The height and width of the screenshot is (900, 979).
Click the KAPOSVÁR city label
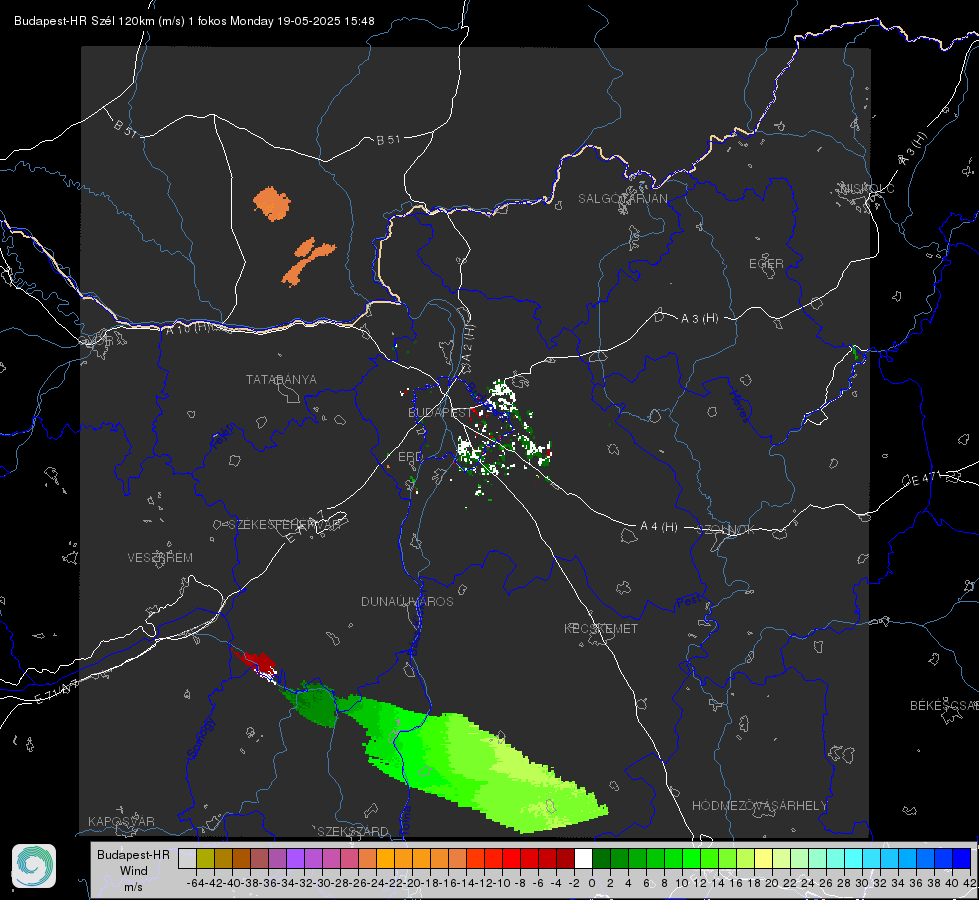tap(121, 821)
